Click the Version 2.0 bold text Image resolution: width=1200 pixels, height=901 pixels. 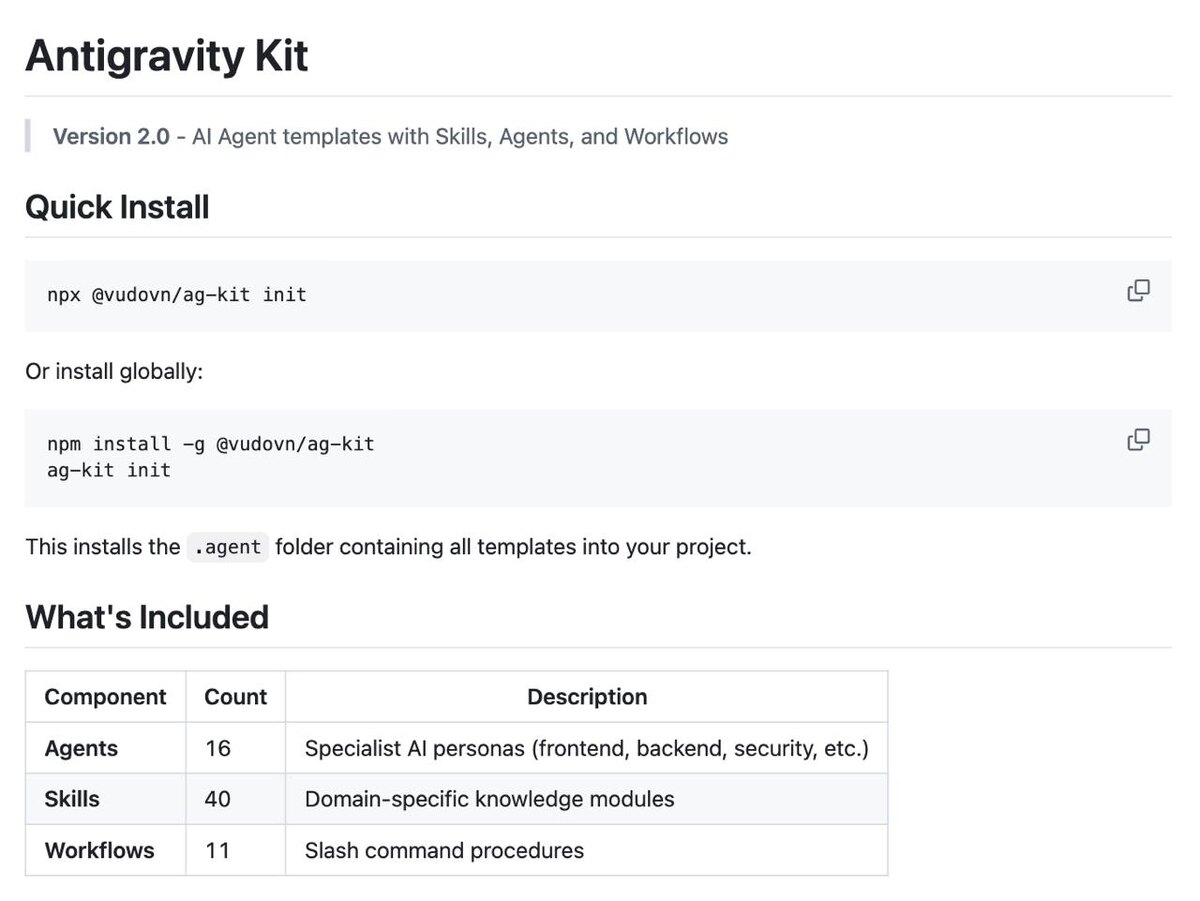111,137
